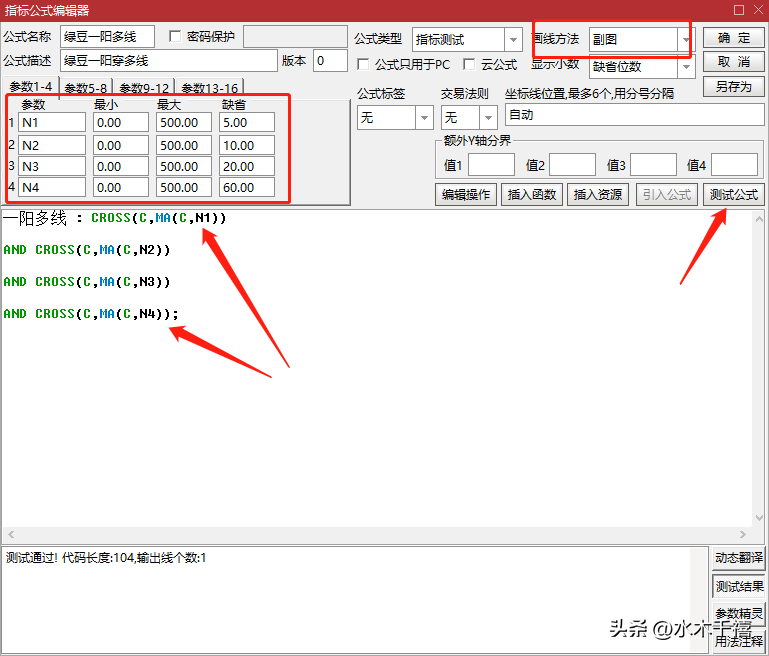Click the 坐标线位置 field showing 自动
Viewport: 769px width, 656px height.
click(x=635, y=115)
